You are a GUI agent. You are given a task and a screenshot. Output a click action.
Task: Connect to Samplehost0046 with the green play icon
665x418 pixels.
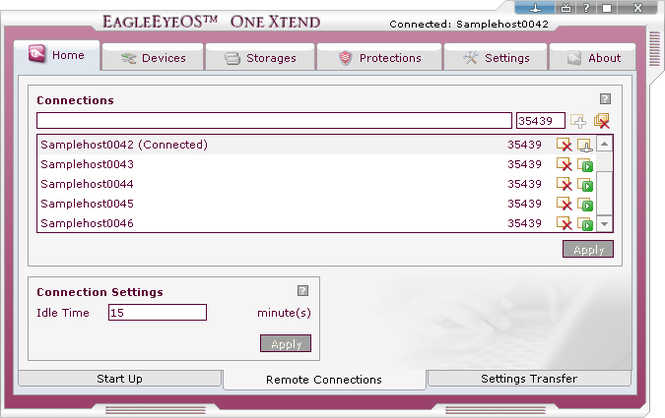(585, 223)
